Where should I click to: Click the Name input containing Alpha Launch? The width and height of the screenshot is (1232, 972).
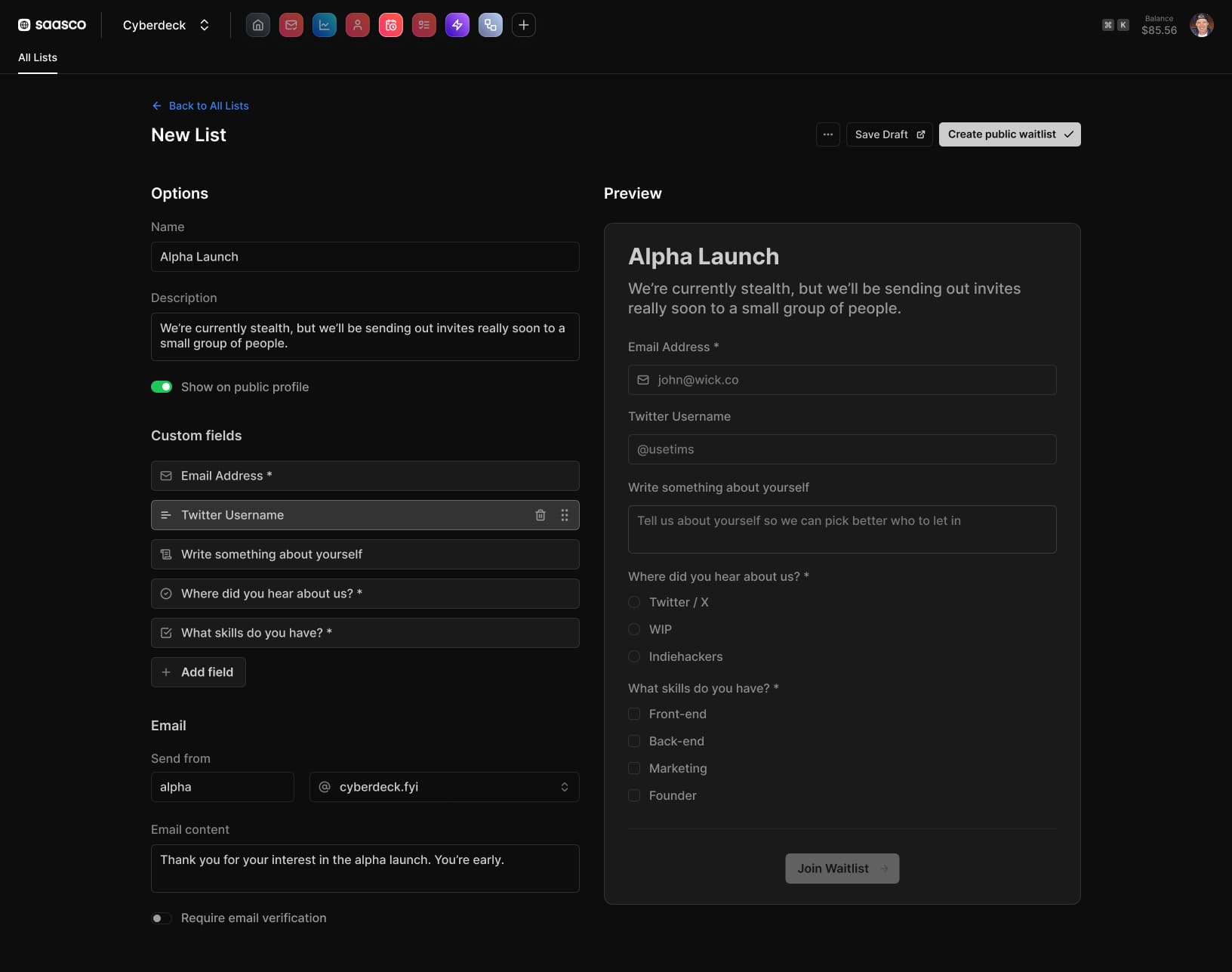tap(365, 257)
